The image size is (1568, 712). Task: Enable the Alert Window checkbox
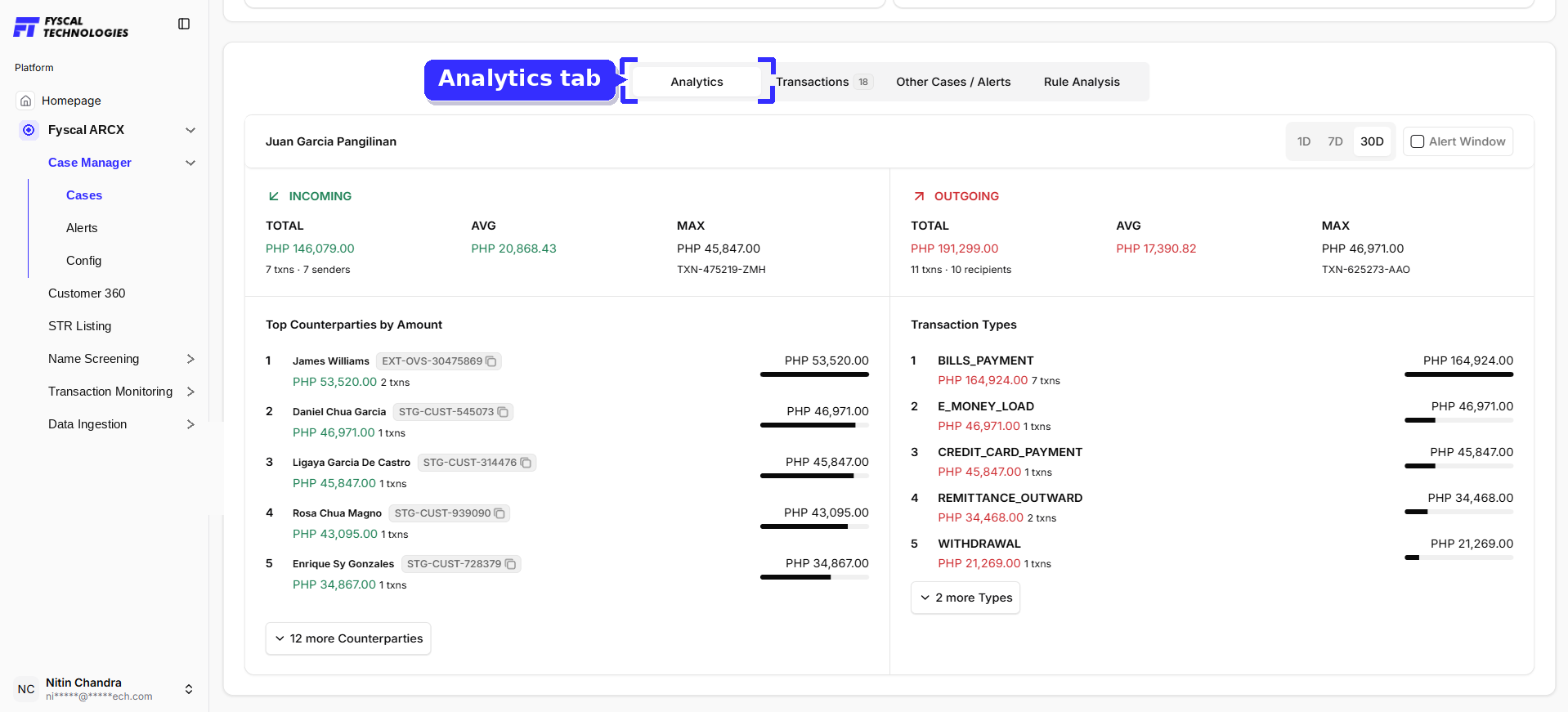(1418, 141)
